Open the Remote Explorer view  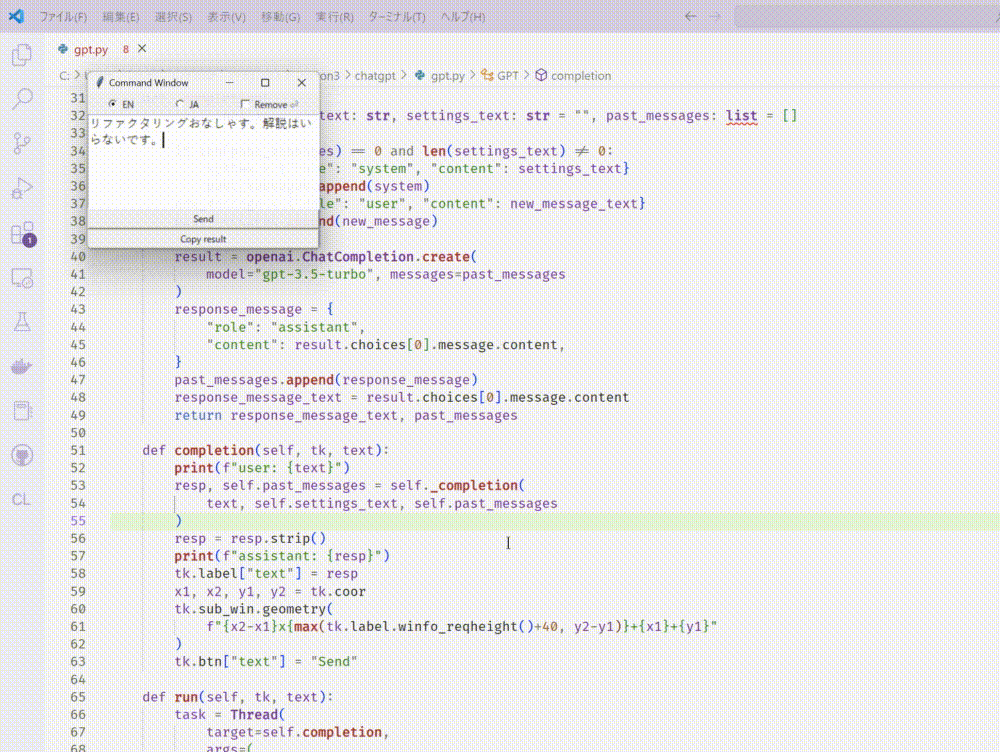pos(21,278)
